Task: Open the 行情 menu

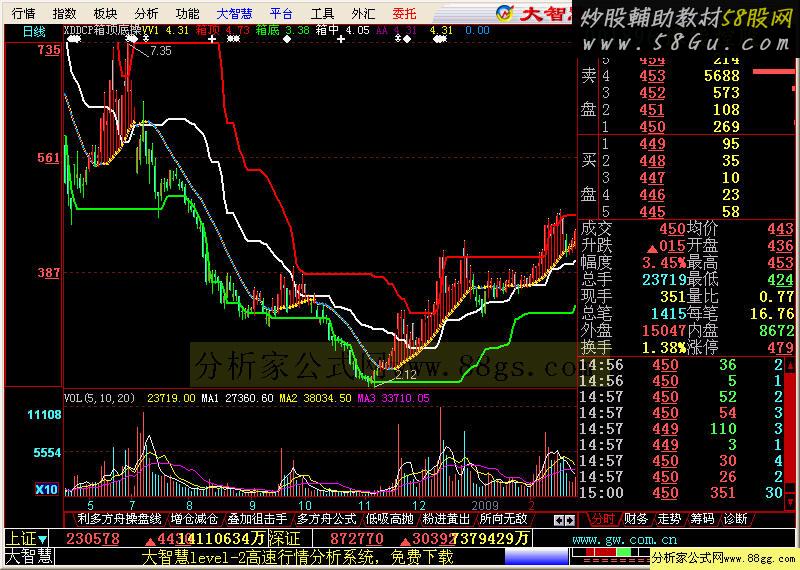Action: 23,13
